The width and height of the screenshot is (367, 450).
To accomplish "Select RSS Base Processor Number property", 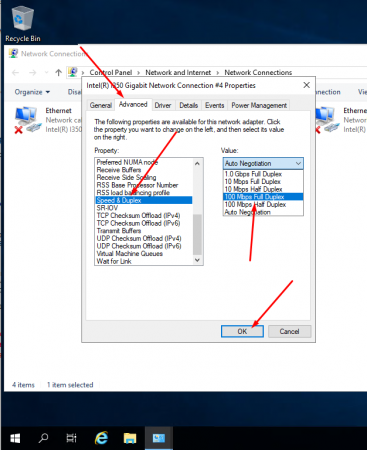I will point(144,185).
